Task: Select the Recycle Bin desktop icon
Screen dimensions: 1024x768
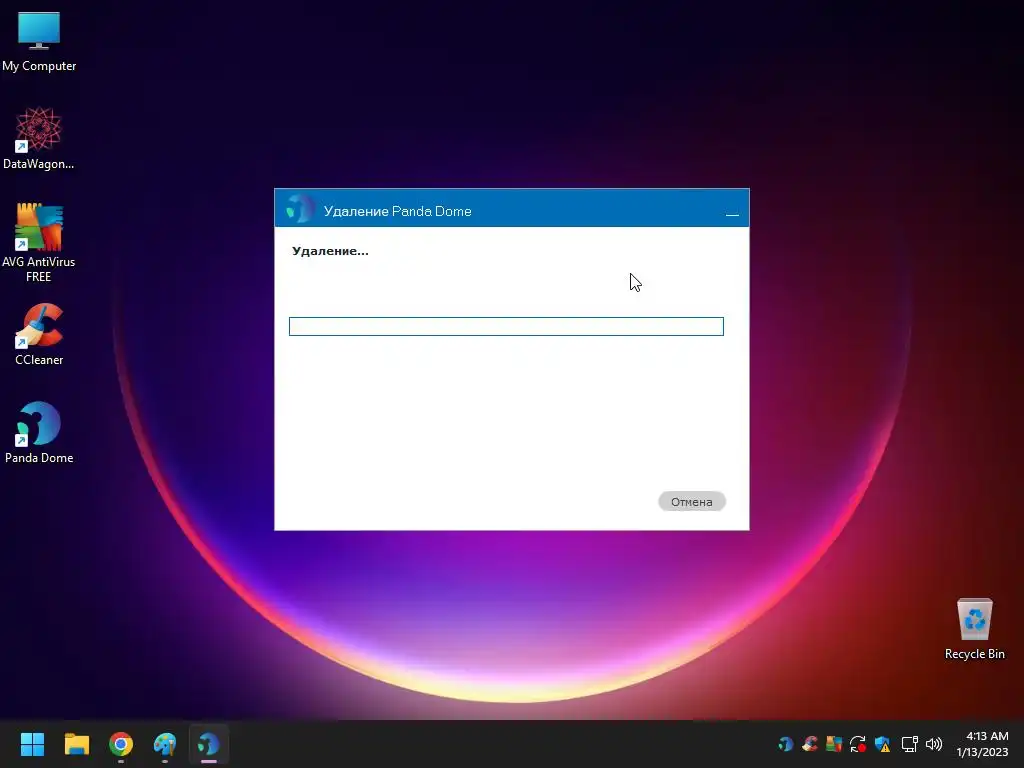Action: coord(974,629)
